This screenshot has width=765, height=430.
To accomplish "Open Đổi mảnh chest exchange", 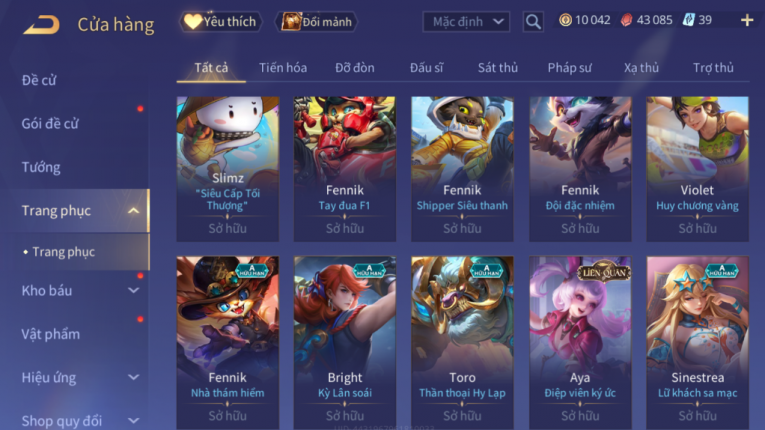I will pyautogui.click(x=317, y=22).
